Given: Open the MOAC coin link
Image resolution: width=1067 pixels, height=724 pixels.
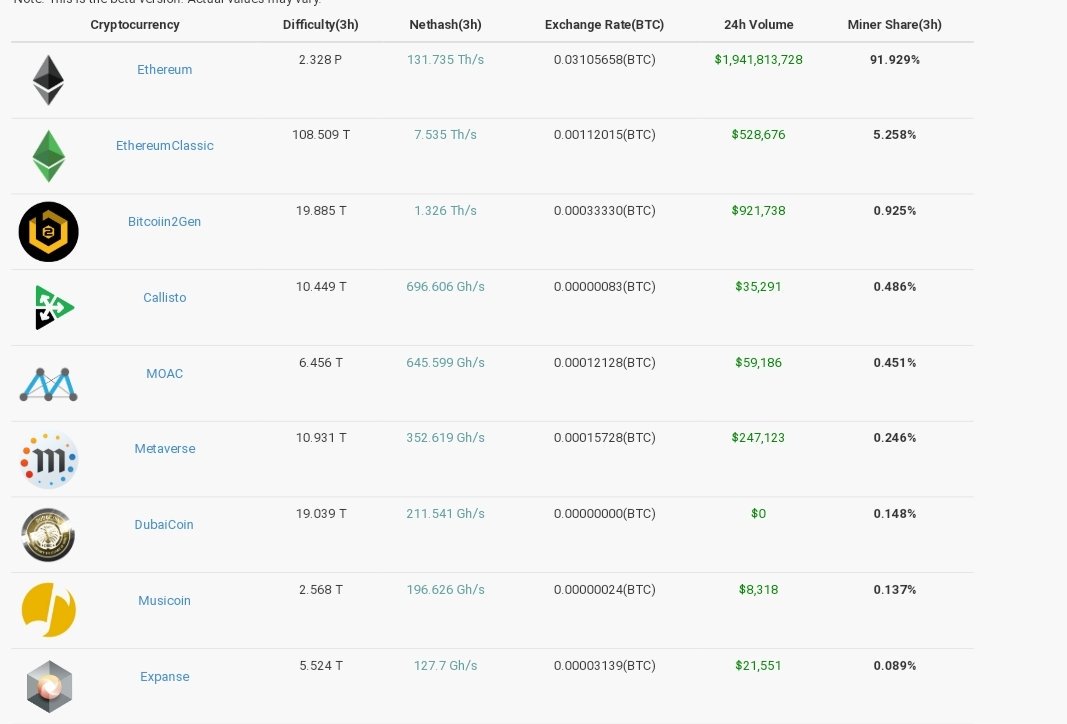Looking at the screenshot, I should tap(165, 374).
